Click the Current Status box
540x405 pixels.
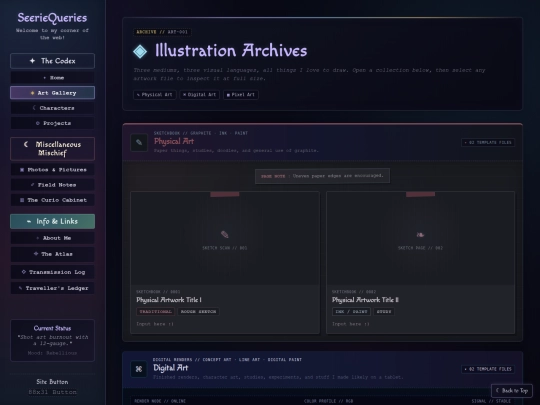pos(52,340)
